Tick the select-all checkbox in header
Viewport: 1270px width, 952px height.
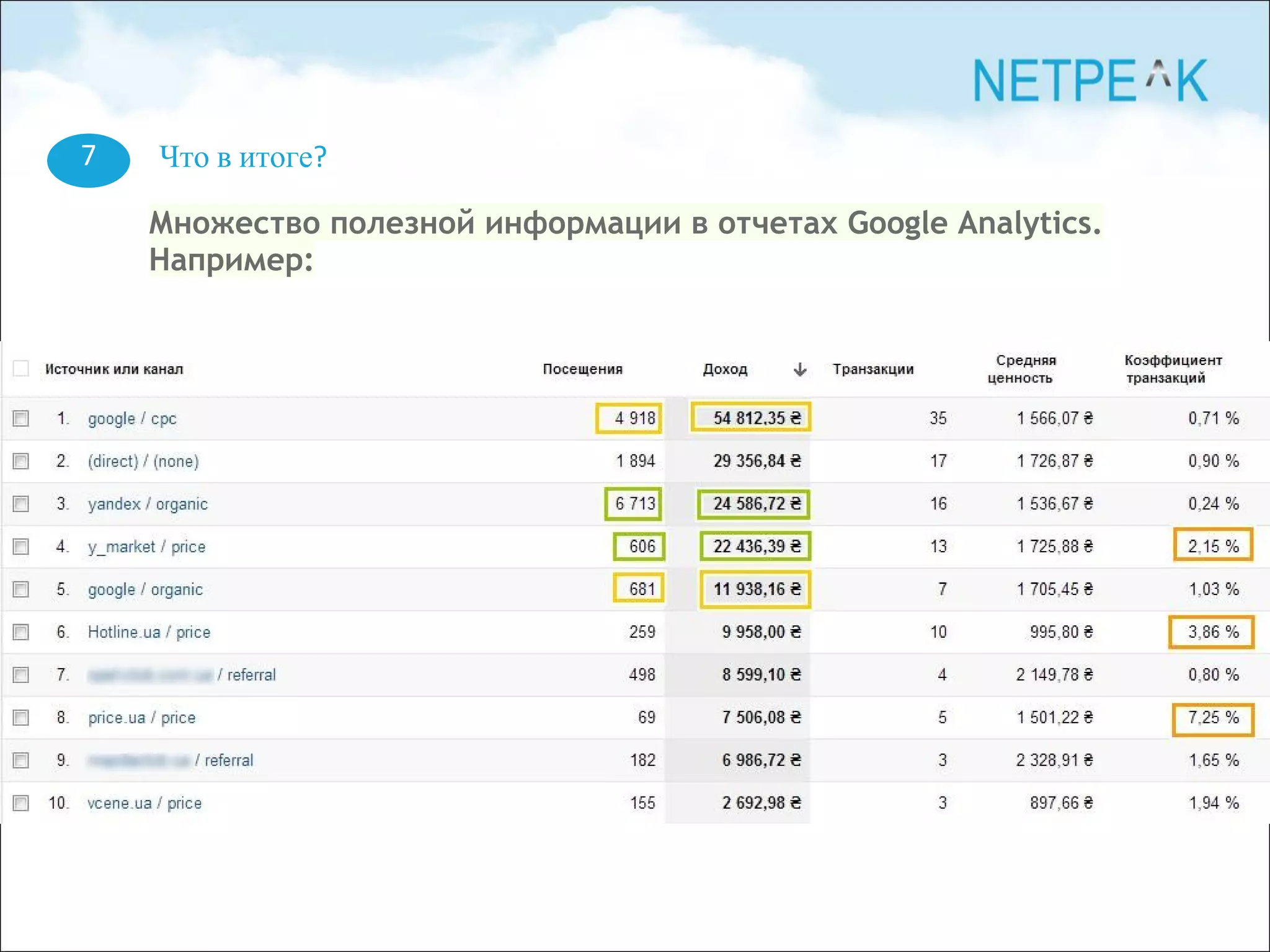click(21, 369)
